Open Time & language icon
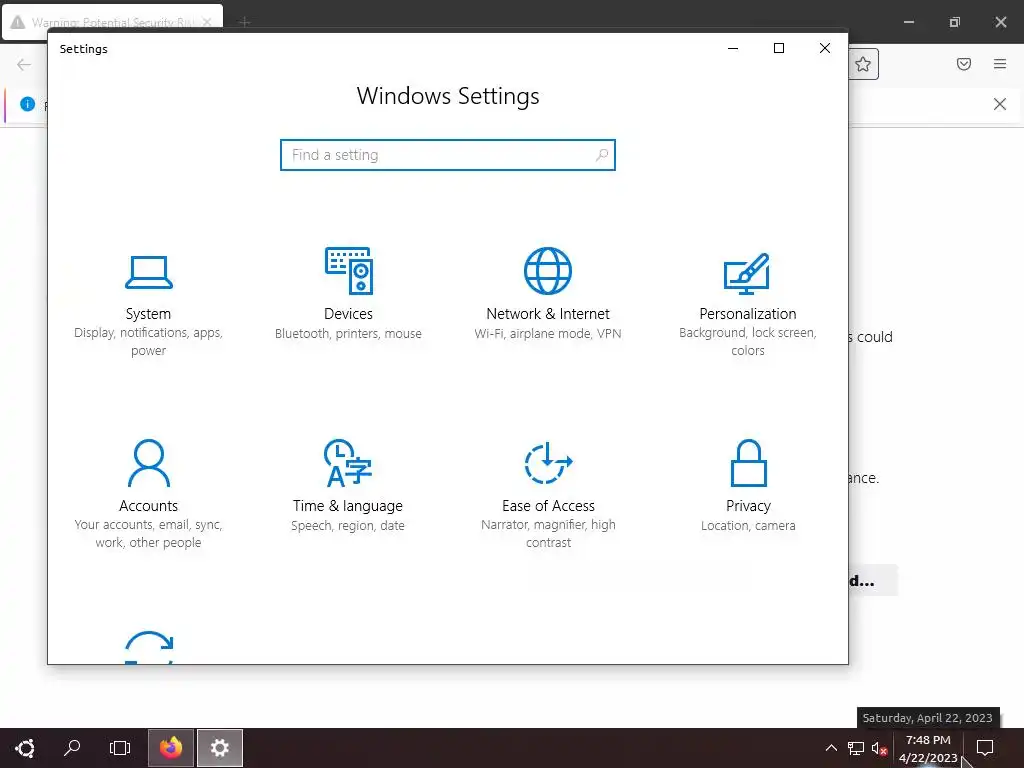This screenshot has width=1024, height=768. coord(348,463)
